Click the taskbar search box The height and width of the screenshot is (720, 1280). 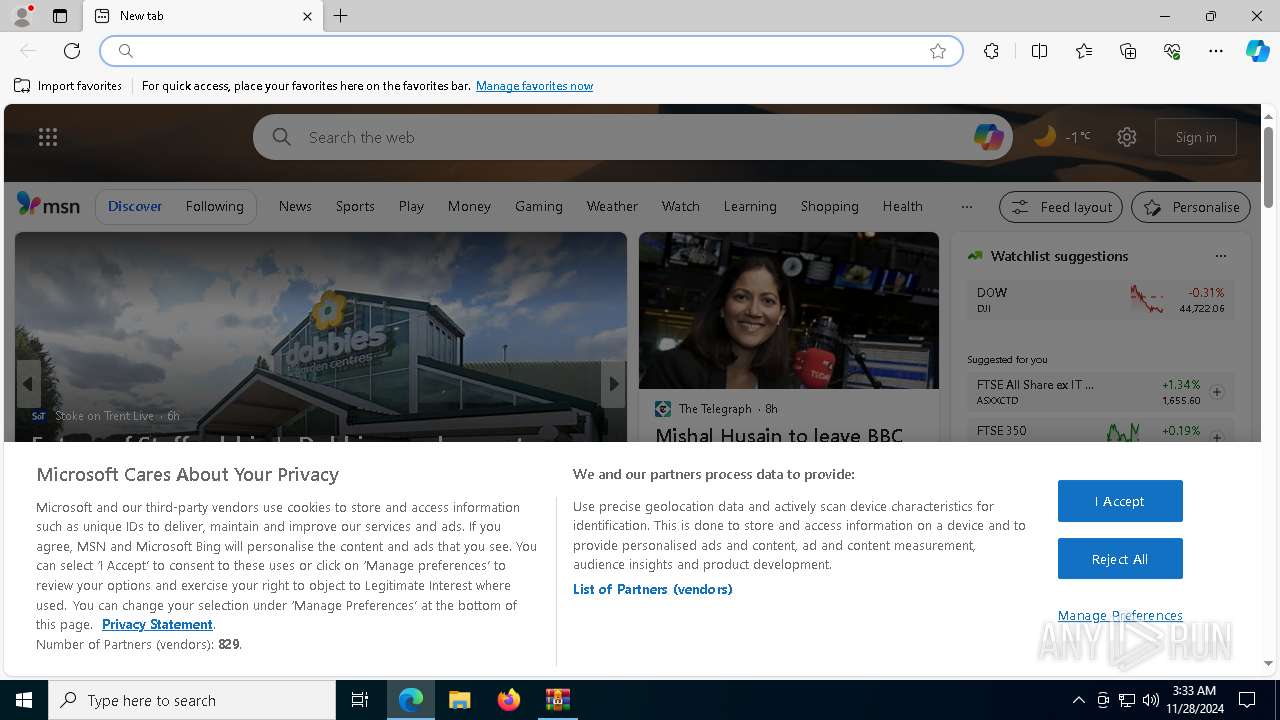(x=192, y=700)
